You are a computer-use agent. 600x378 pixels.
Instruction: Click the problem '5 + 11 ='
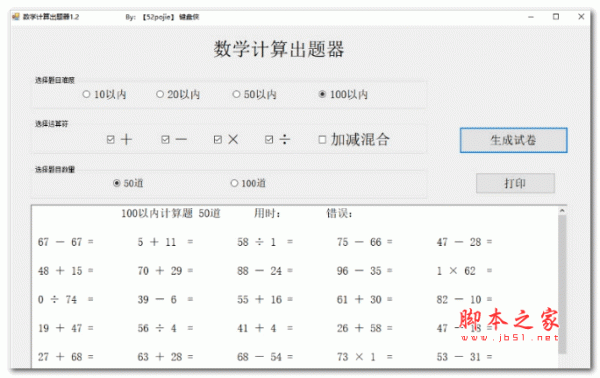tap(165, 242)
